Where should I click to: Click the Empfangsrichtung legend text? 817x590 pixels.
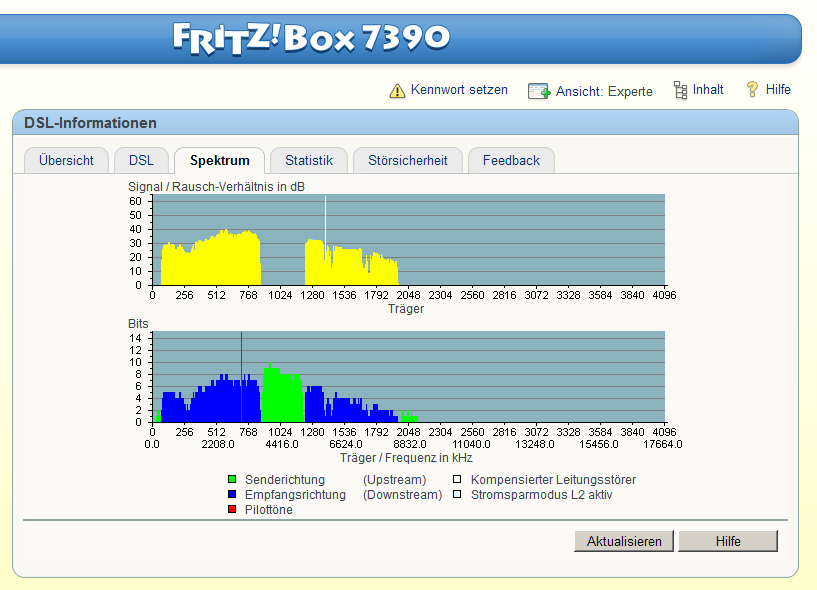point(295,495)
